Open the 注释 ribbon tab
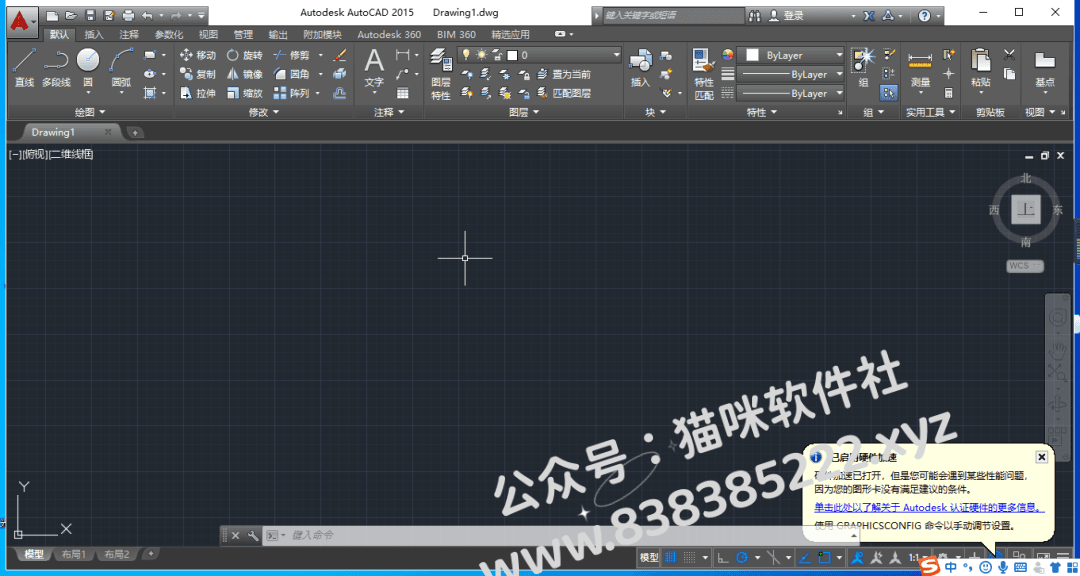Screen dimensions: 1080x576 pyautogui.click(x=129, y=34)
